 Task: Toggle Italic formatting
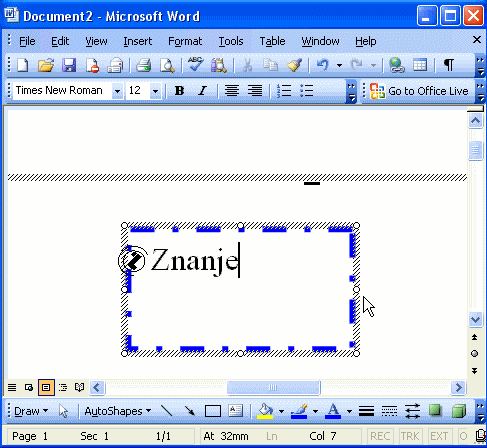tap(202, 91)
